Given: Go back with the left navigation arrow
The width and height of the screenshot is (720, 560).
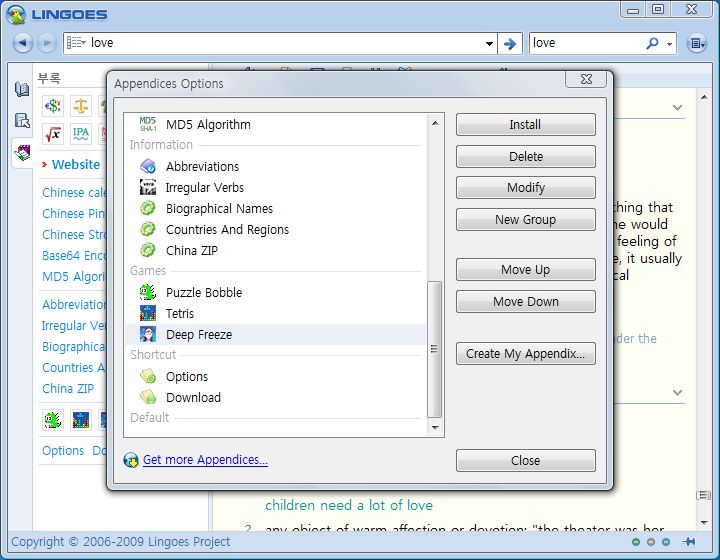Looking at the screenshot, I should tap(22, 43).
